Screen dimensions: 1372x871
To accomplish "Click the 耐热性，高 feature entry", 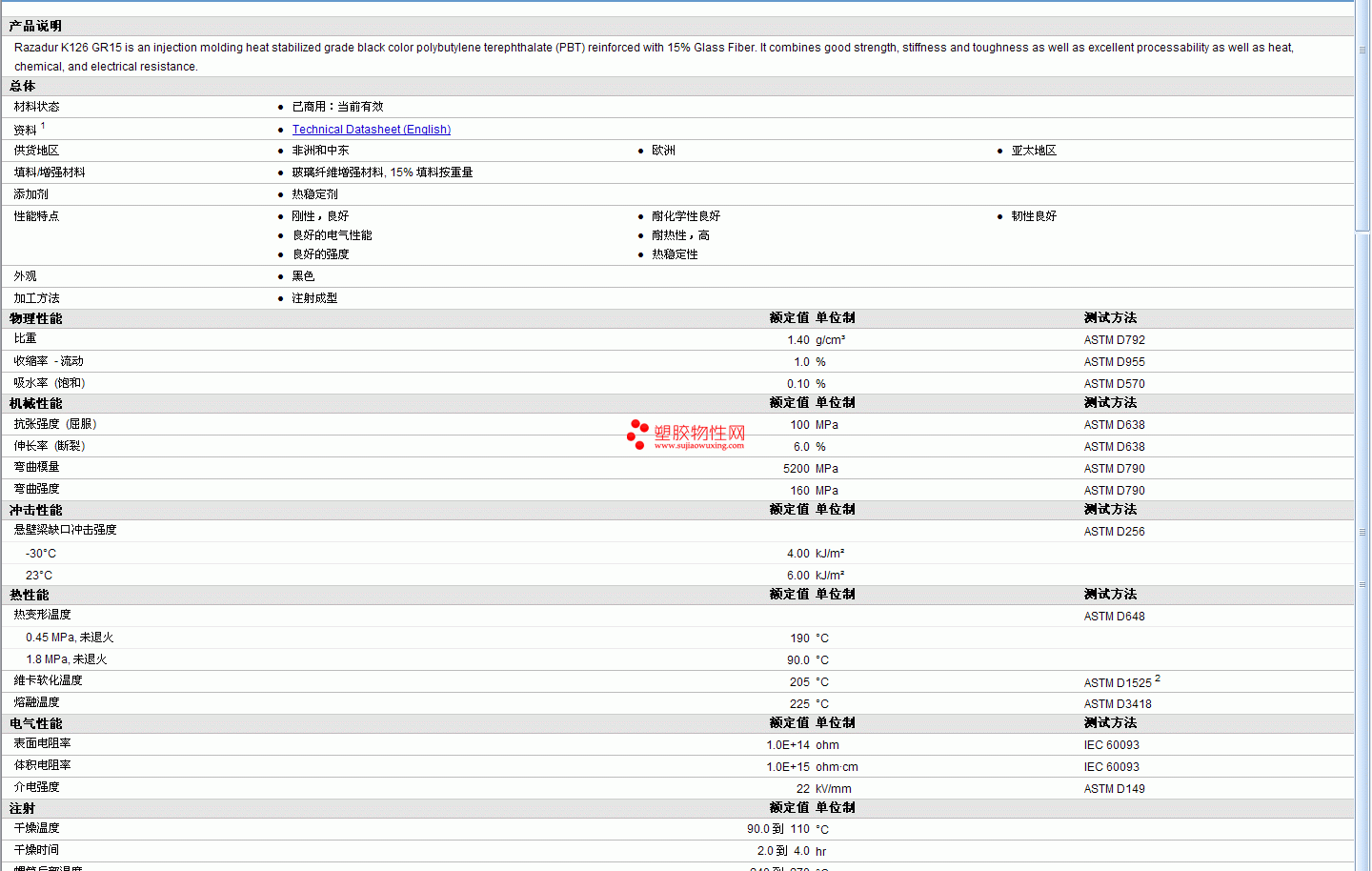I will point(680,235).
